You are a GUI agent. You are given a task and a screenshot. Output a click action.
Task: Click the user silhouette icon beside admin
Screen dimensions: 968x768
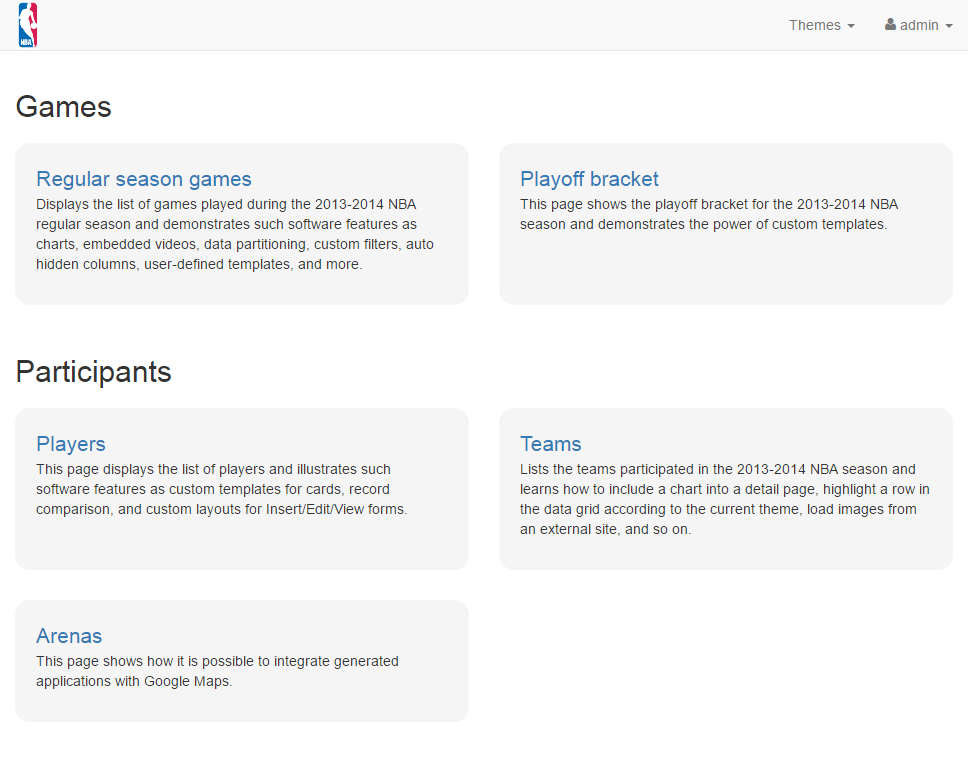890,25
